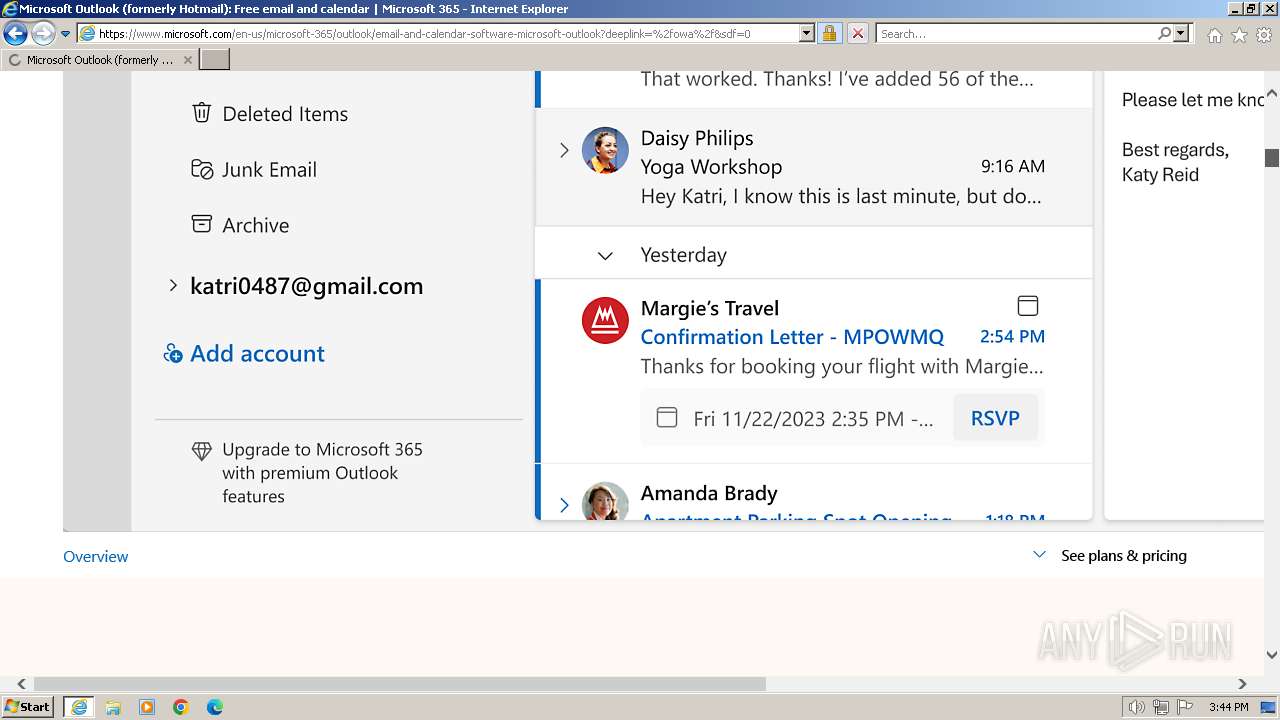
Task: Click the browser Forward button
Action: pos(43,34)
